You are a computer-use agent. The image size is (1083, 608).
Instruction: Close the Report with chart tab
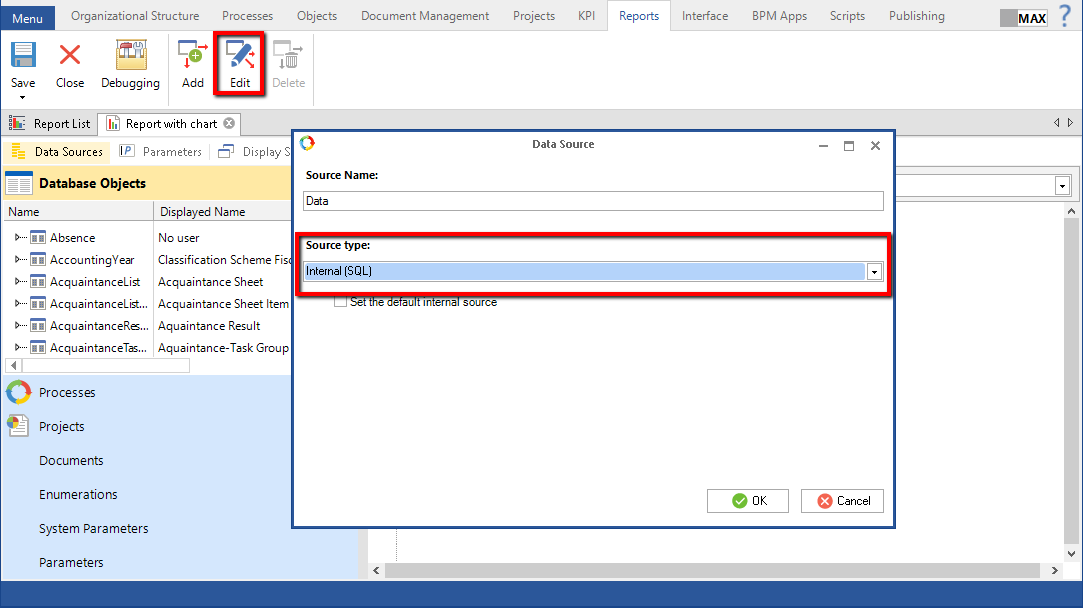pos(229,123)
